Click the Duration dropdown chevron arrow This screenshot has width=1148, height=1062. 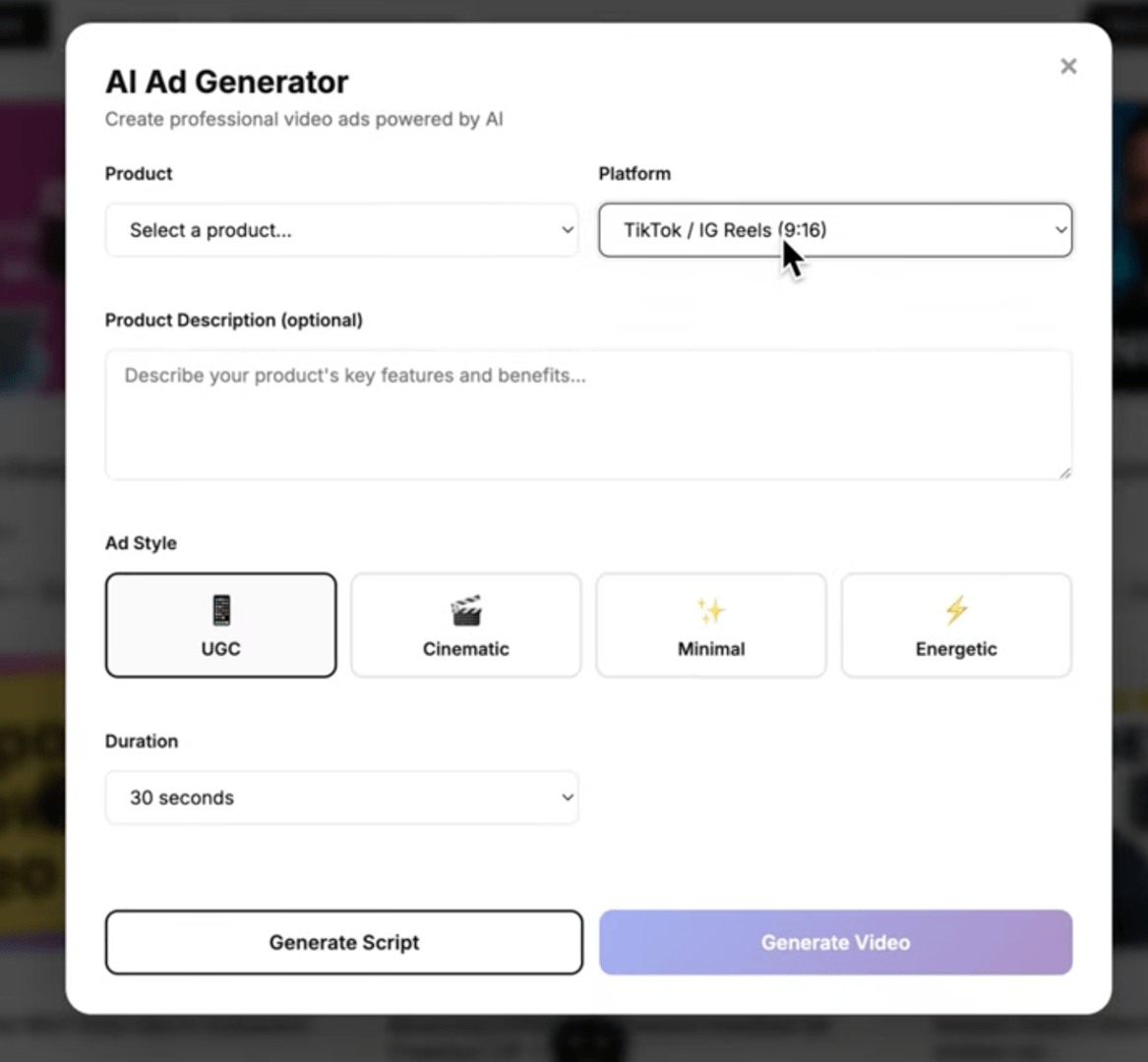(x=568, y=797)
